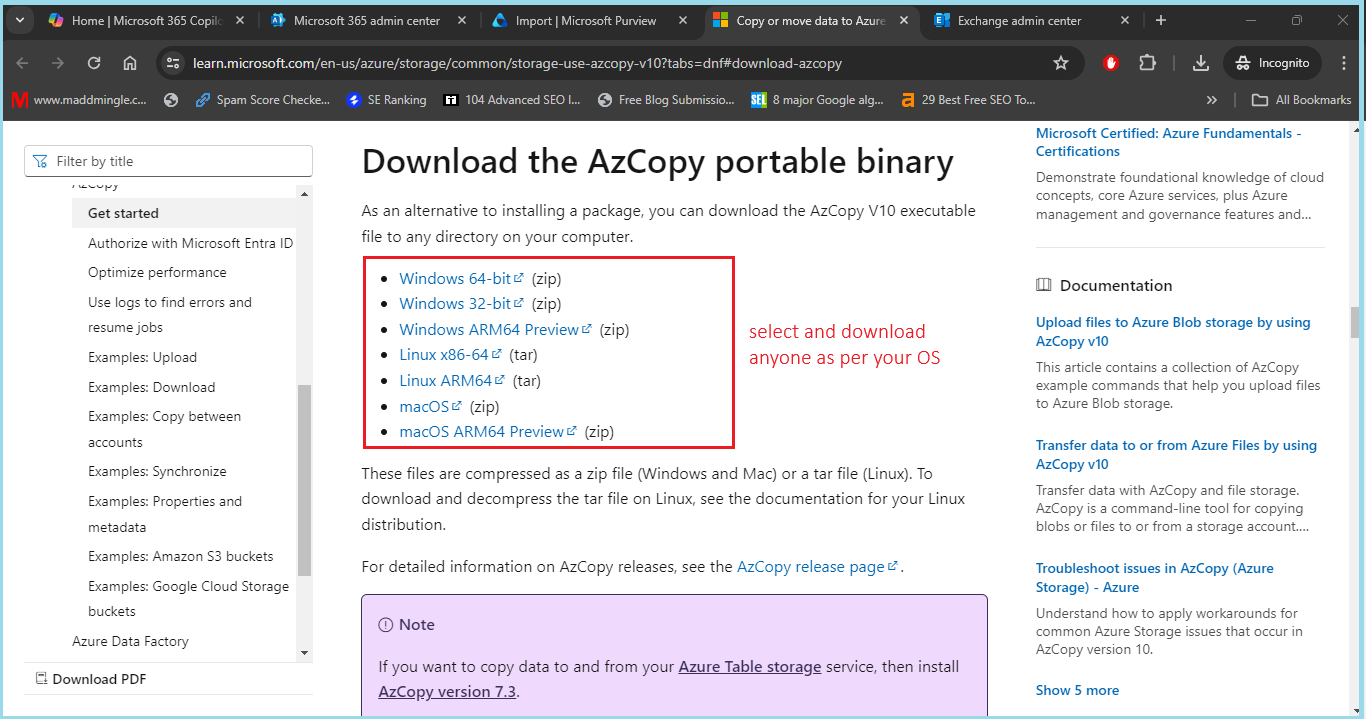Switch to the Home Microsoft 365 Copilot tab
Image resolution: width=1366 pixels, height=719 pixels.
[x=146, y=20]
